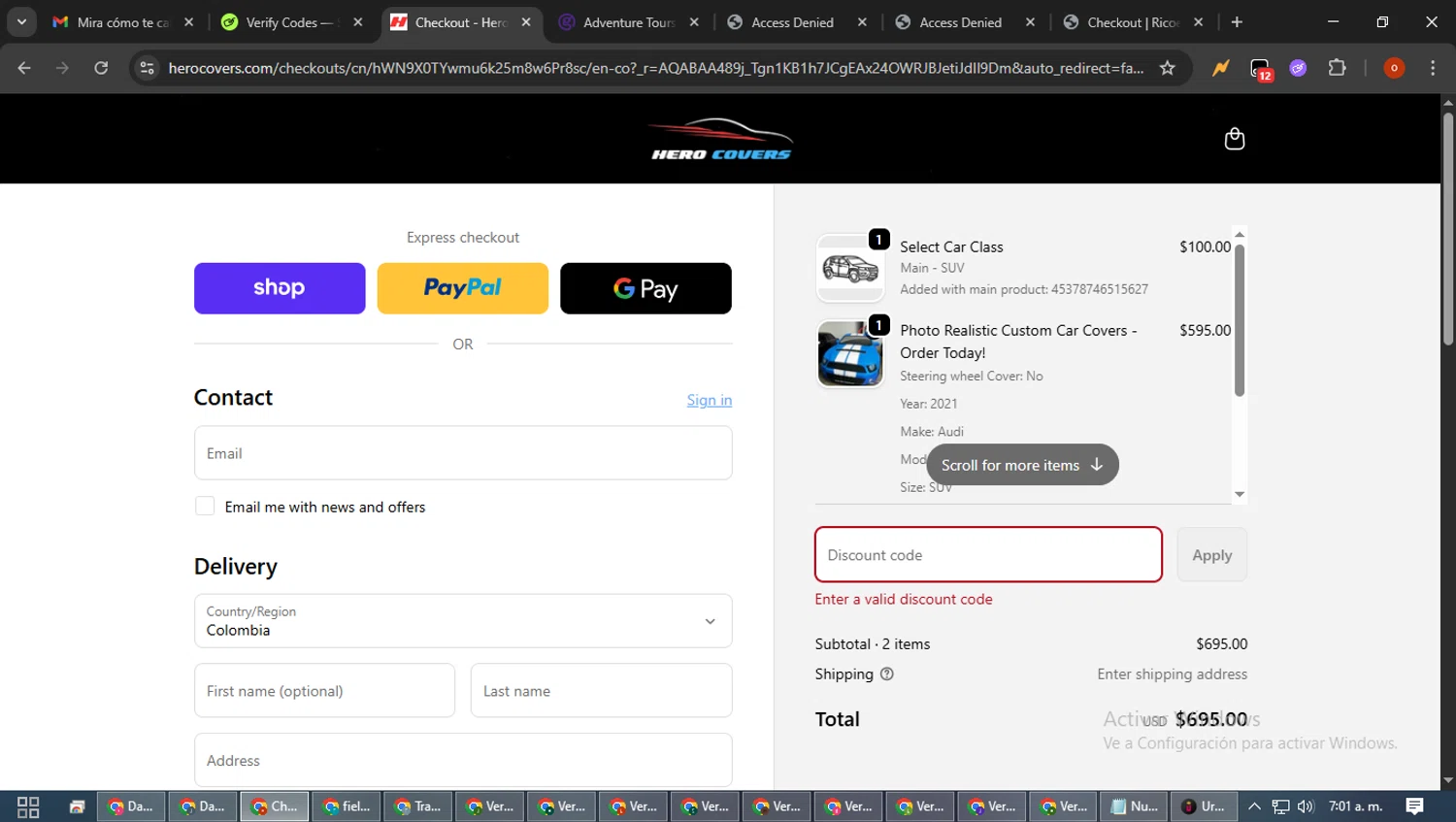Close the Adventure Tours tab

tap(694, 22)
